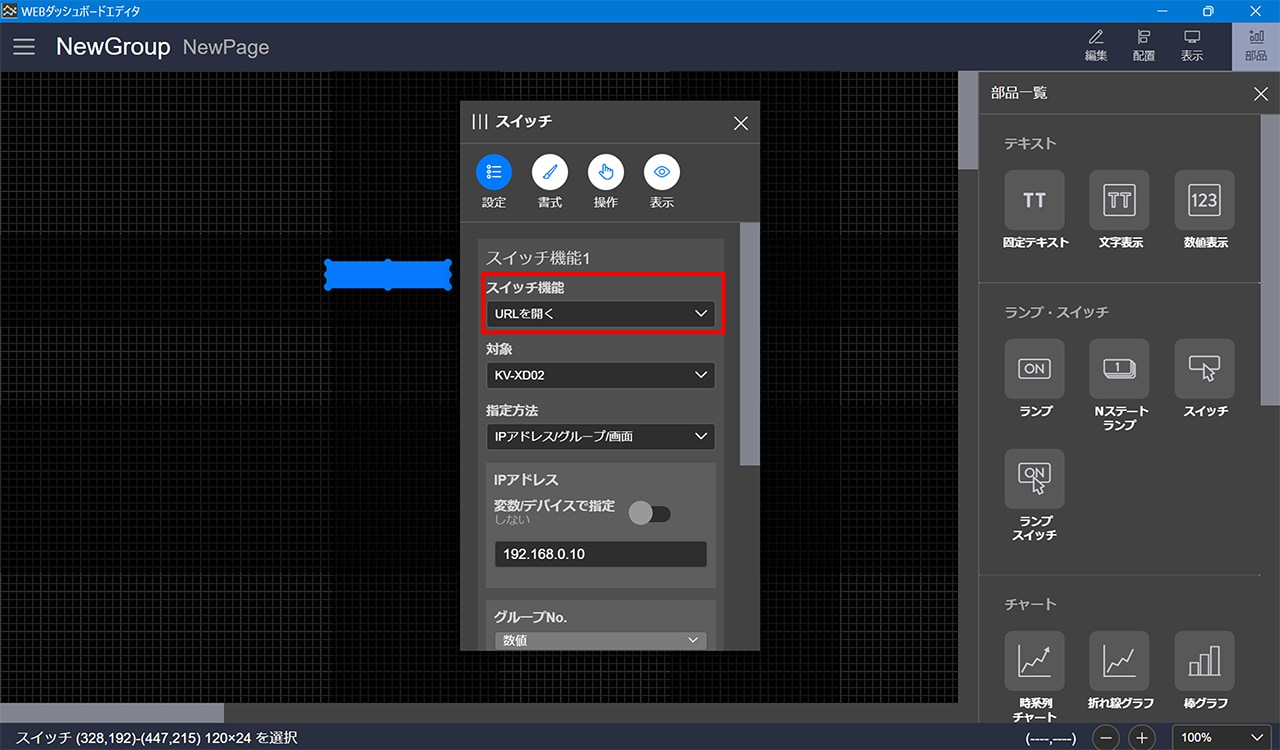This screenshot has width=1280, height=750.
Task: Click the IP address input field
Action: pyautogui.click(x=600, y=554)
